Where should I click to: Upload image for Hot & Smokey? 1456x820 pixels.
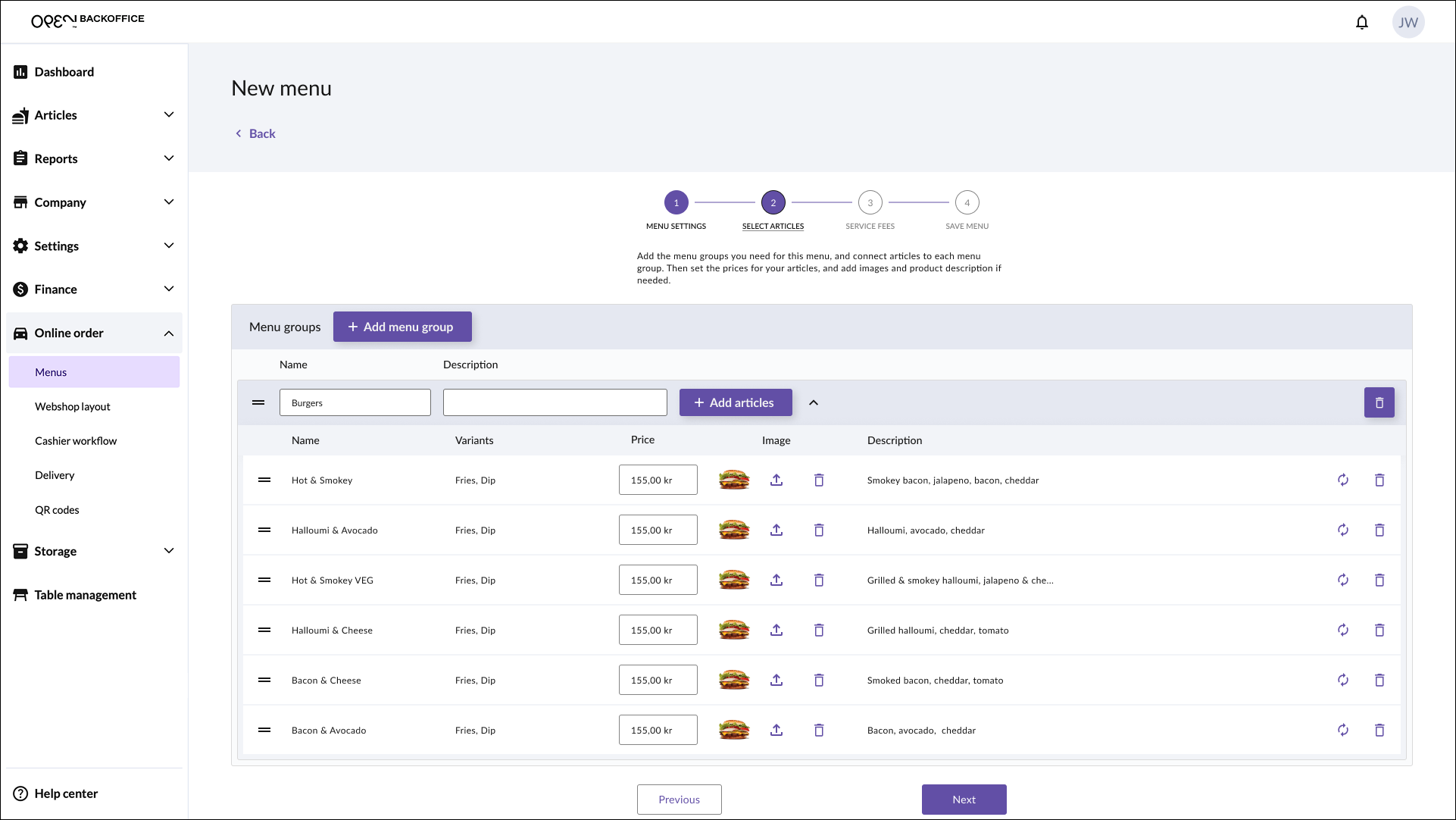click(776, 480)
